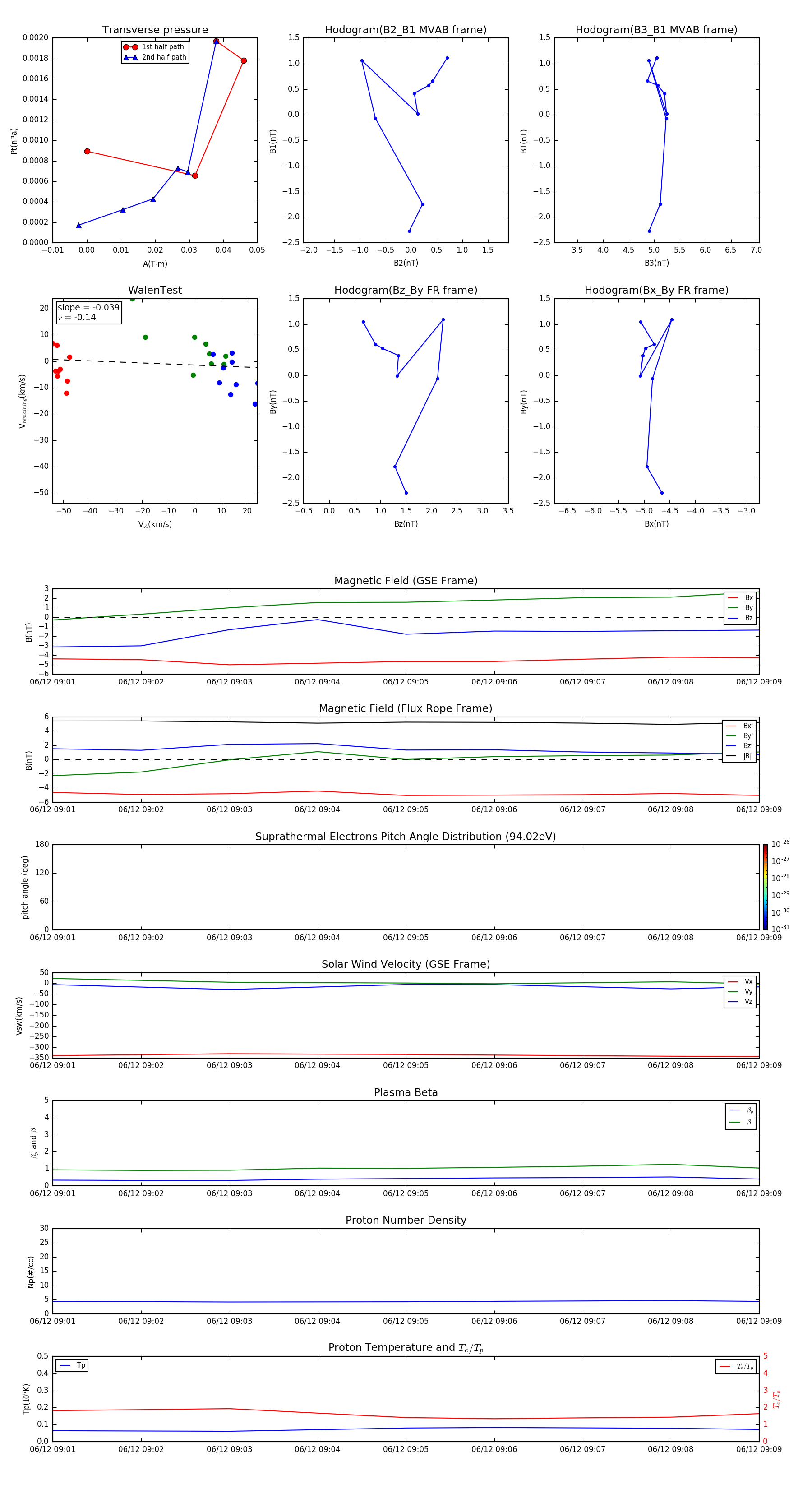812x1489 pixels.
Task: Click the βp entry in the Plasma Beta legend
Action: pyautogui.click(x=741, y=1110)
